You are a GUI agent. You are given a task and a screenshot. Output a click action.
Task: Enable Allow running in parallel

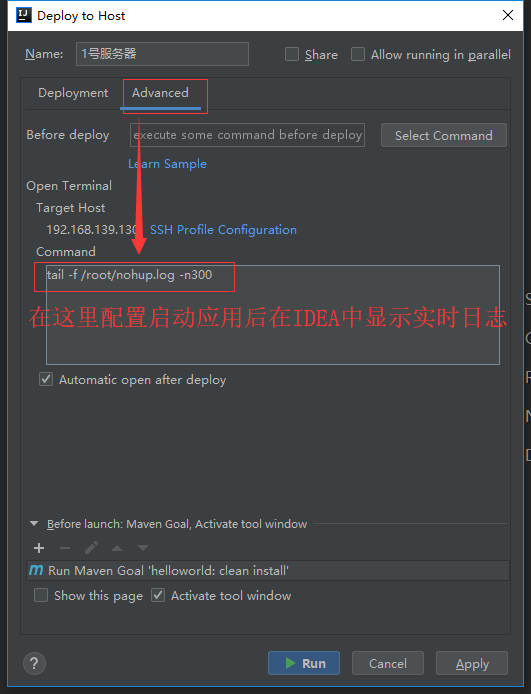[358, 54]
